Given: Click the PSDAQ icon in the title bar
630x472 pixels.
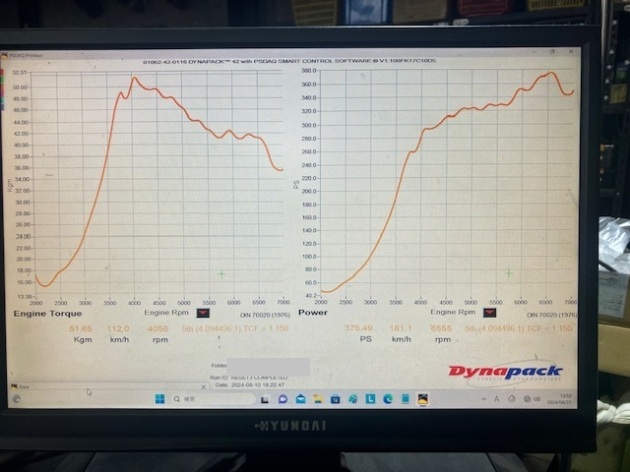Looking at the screenshot, I should [5, 55].
